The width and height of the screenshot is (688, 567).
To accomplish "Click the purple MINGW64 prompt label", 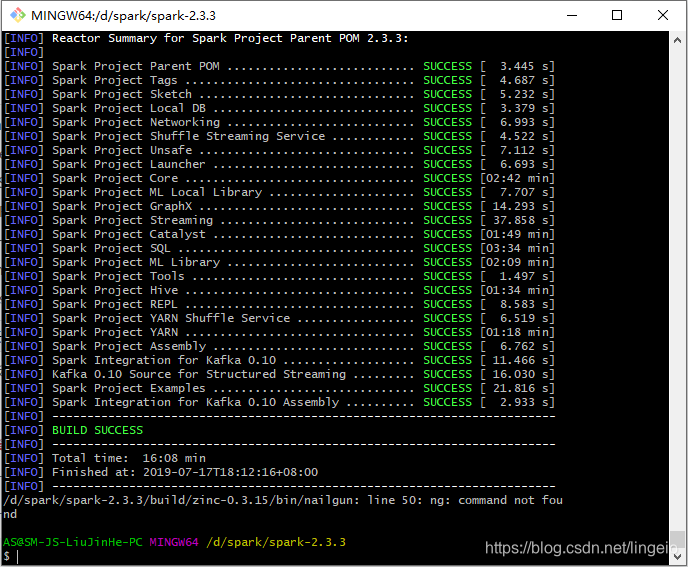I will tap(174, 542).
